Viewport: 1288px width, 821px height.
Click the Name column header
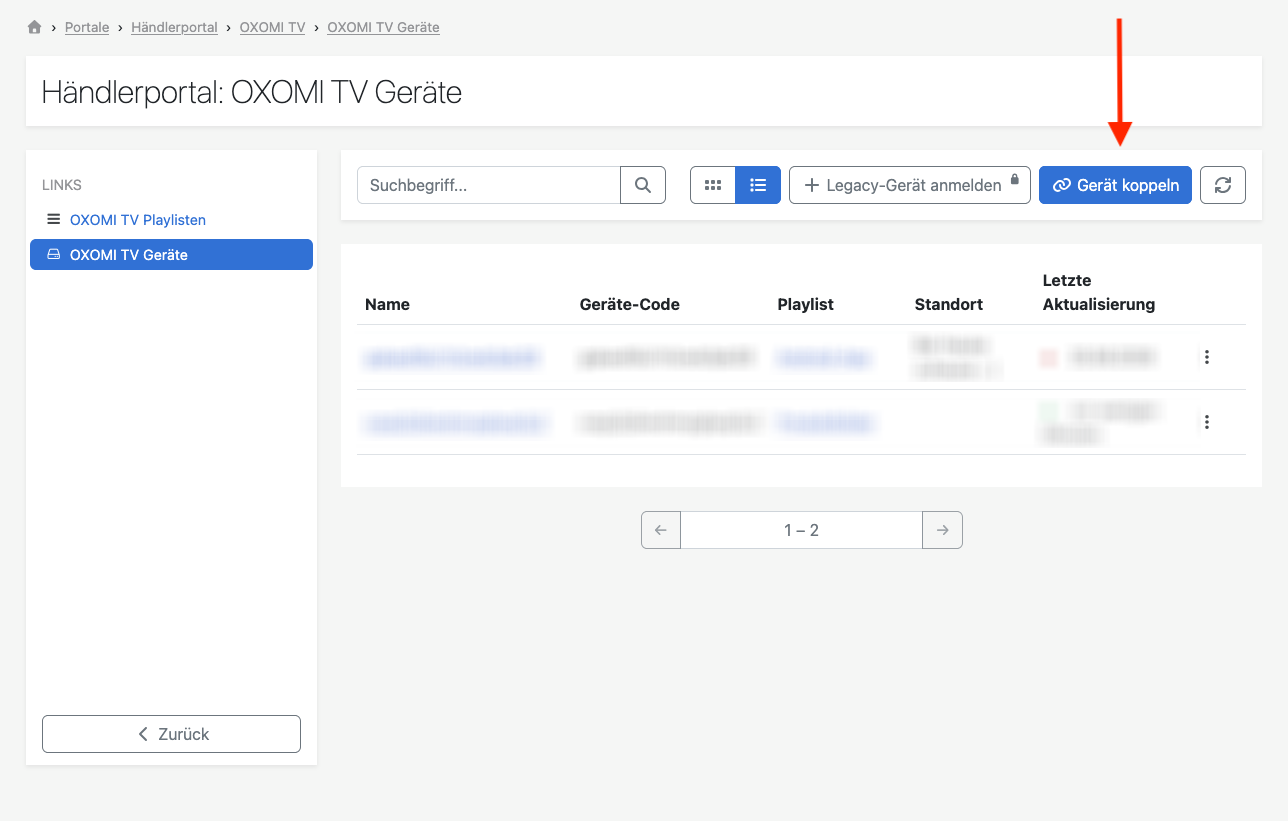point(387,305)
